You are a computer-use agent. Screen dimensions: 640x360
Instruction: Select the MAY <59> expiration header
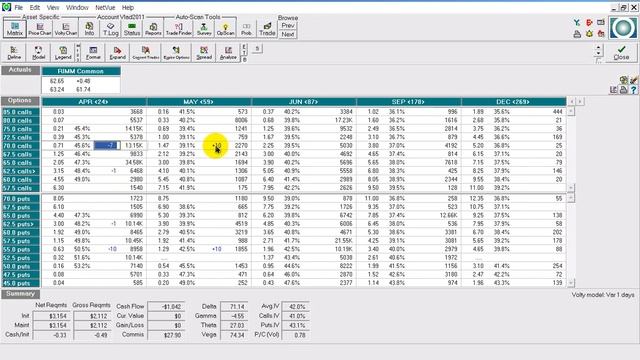click(199, 102)
